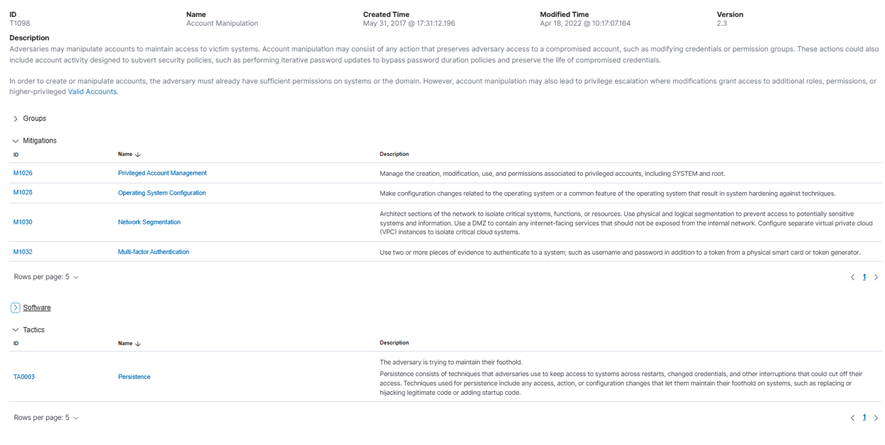Collapse the Tactics section
The image size is (885, 445).
pos(16,330)
